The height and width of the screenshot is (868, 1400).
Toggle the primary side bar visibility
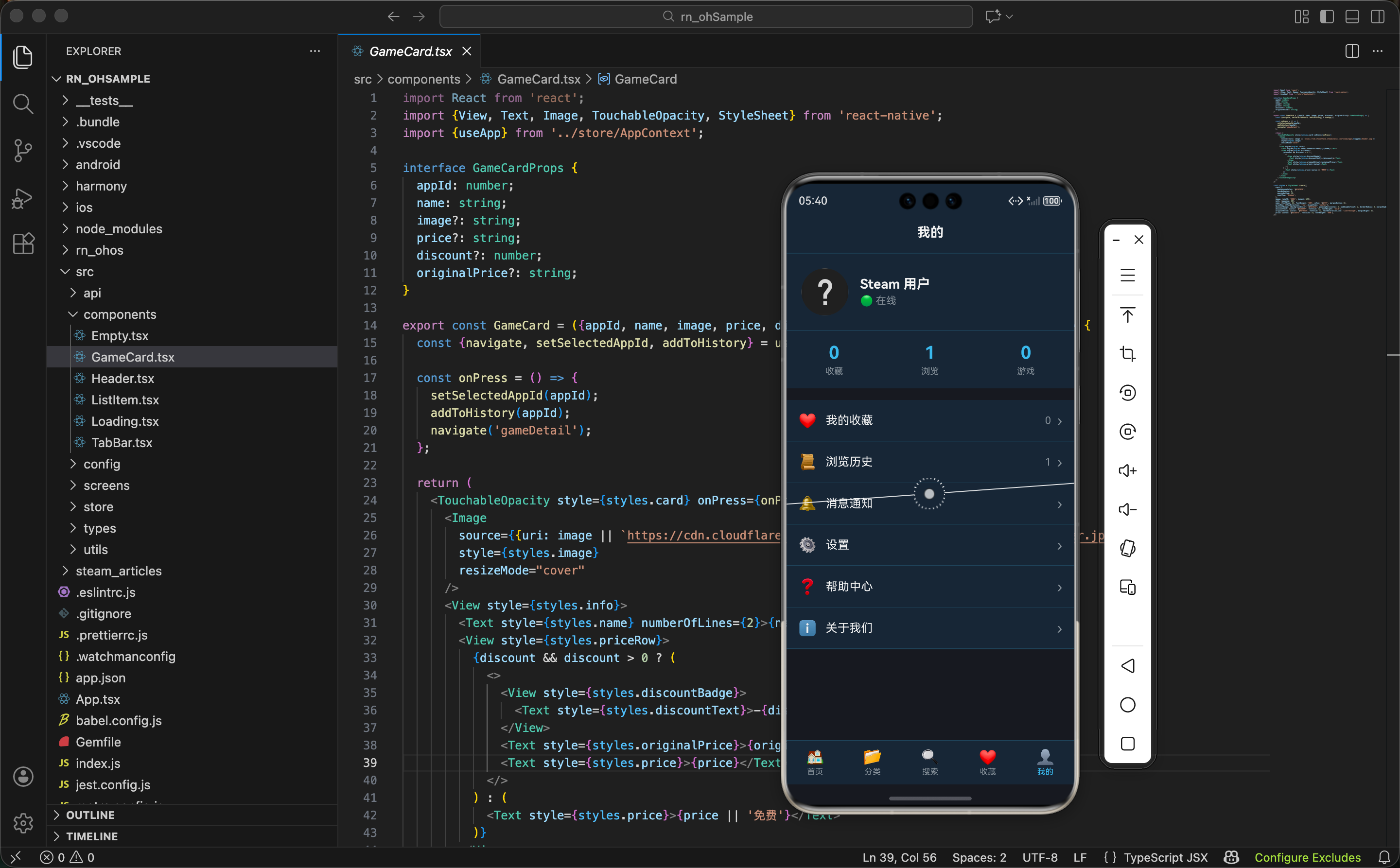tap(1327, 17)
